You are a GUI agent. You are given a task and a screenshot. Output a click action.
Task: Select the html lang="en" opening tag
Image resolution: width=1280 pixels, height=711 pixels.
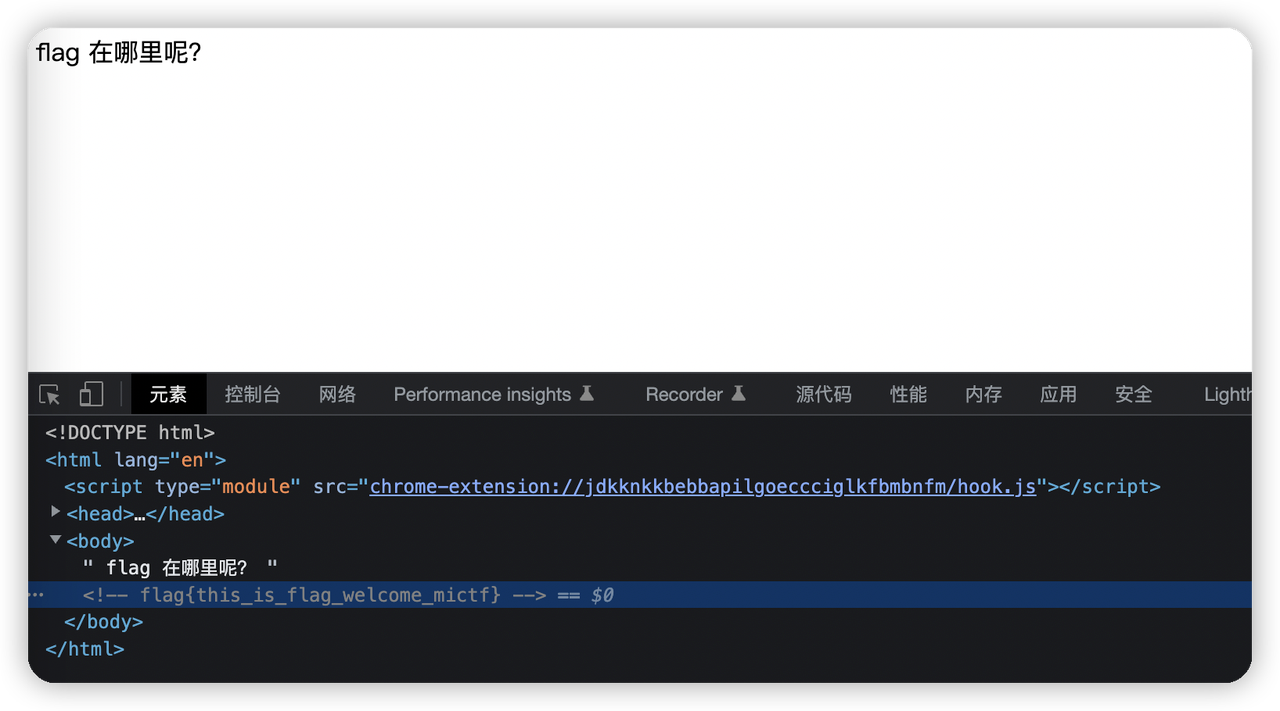click(136, 460)
